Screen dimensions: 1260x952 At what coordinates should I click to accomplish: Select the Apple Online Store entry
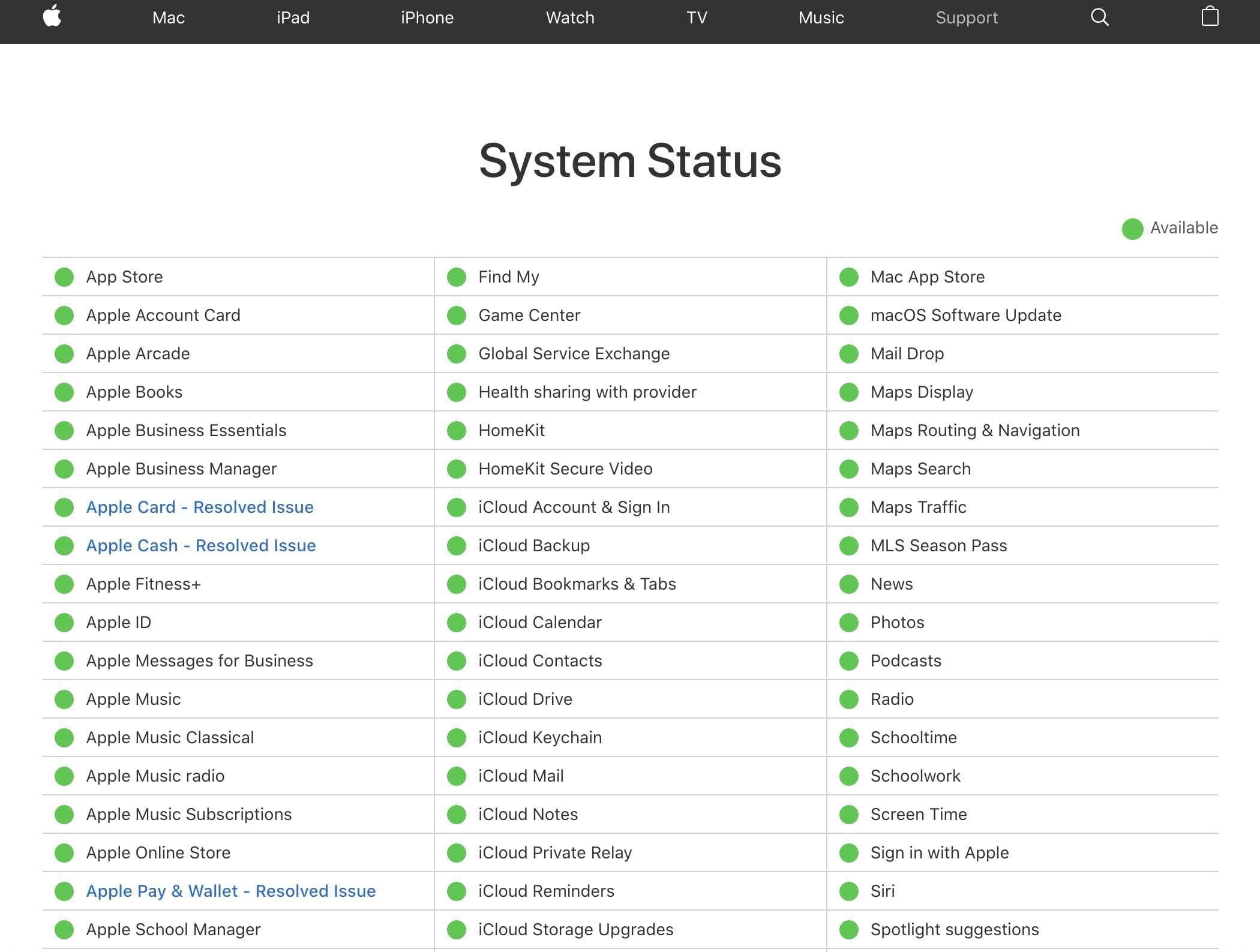pyautogui.click(x=158, y=853)
